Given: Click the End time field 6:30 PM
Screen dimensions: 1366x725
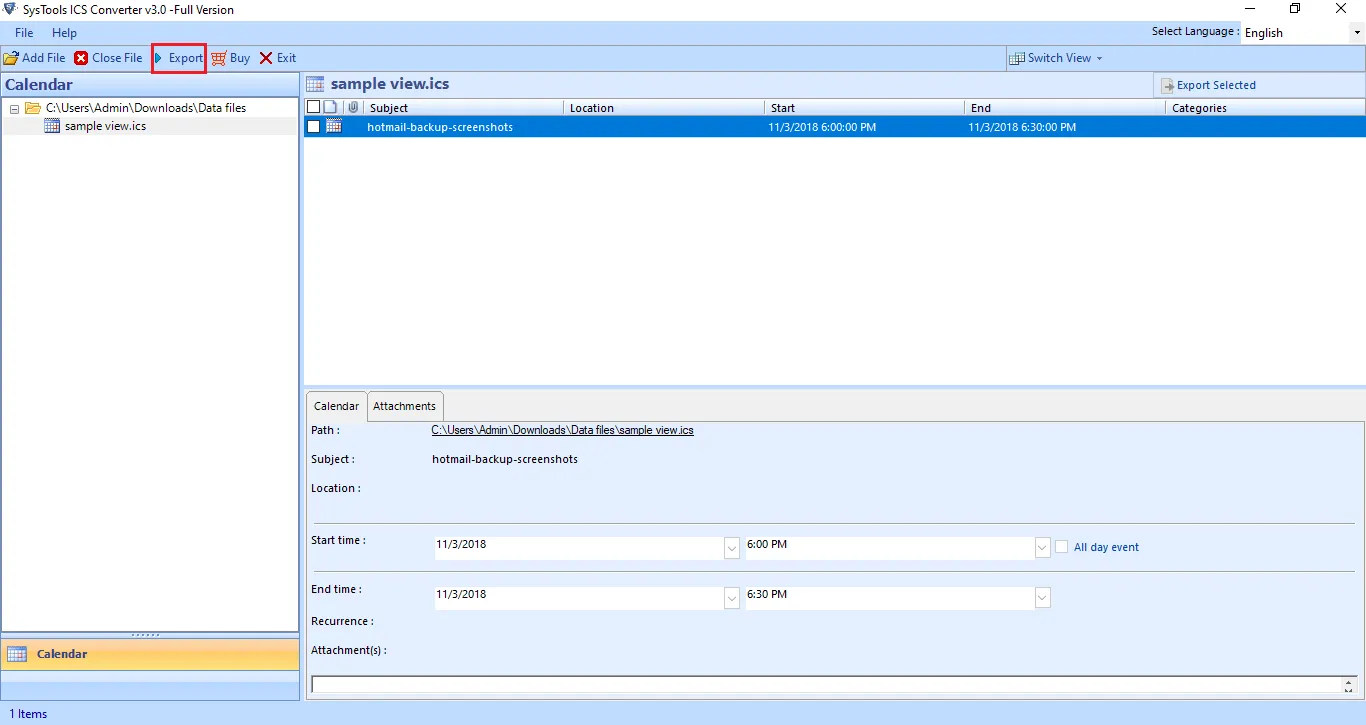Looking at the screenshot, I should [891, 597].
